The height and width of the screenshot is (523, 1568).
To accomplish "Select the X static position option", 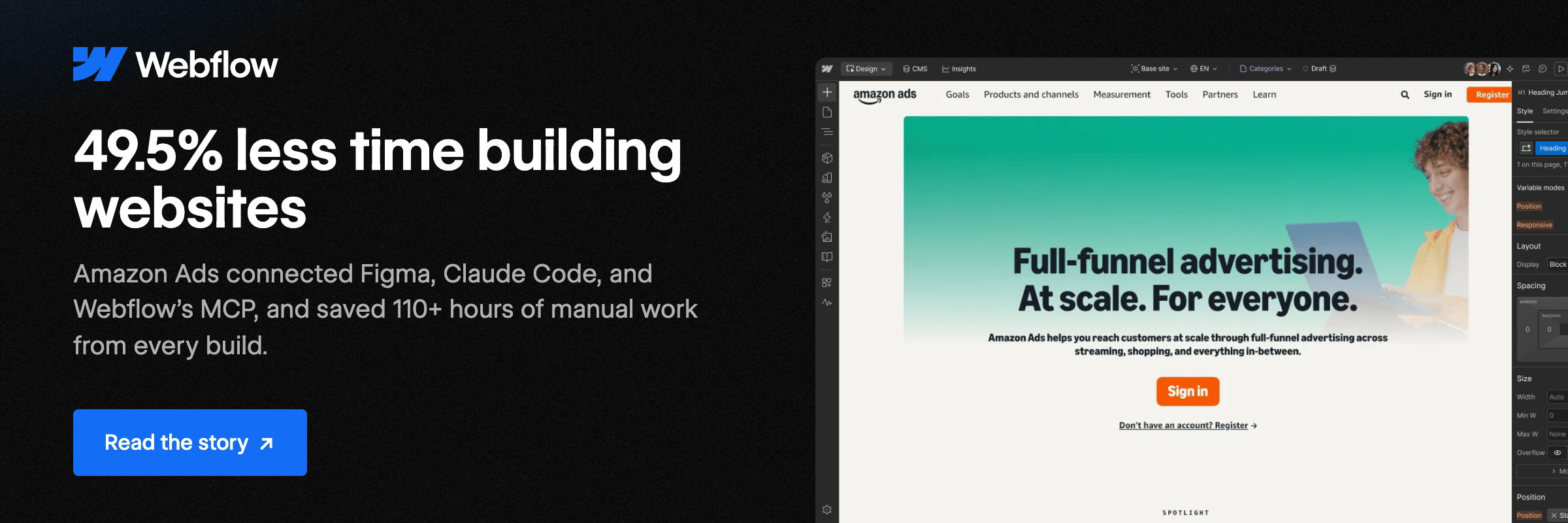I will pyautogui.click(x=1558, y=516).
